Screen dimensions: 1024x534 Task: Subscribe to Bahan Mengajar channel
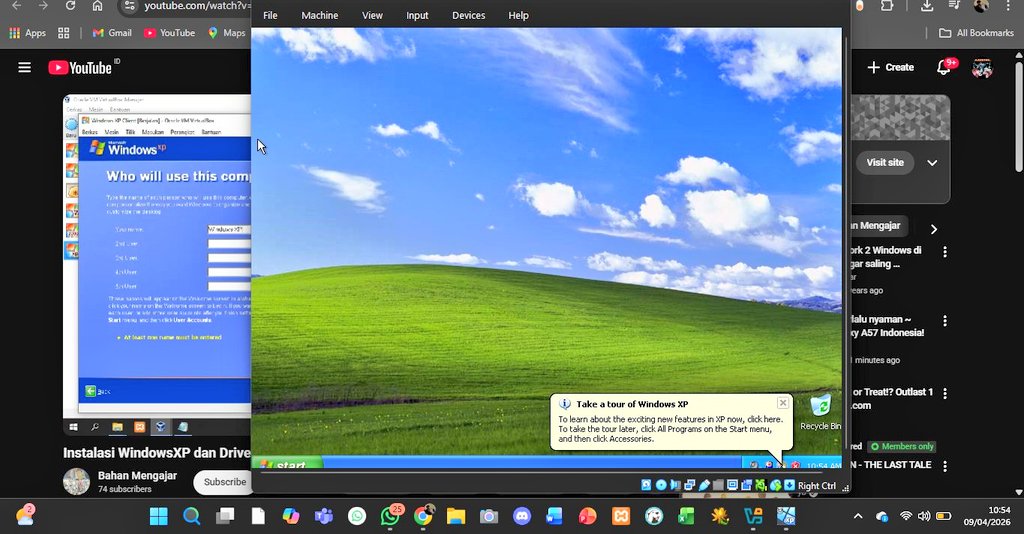[223, 482]
